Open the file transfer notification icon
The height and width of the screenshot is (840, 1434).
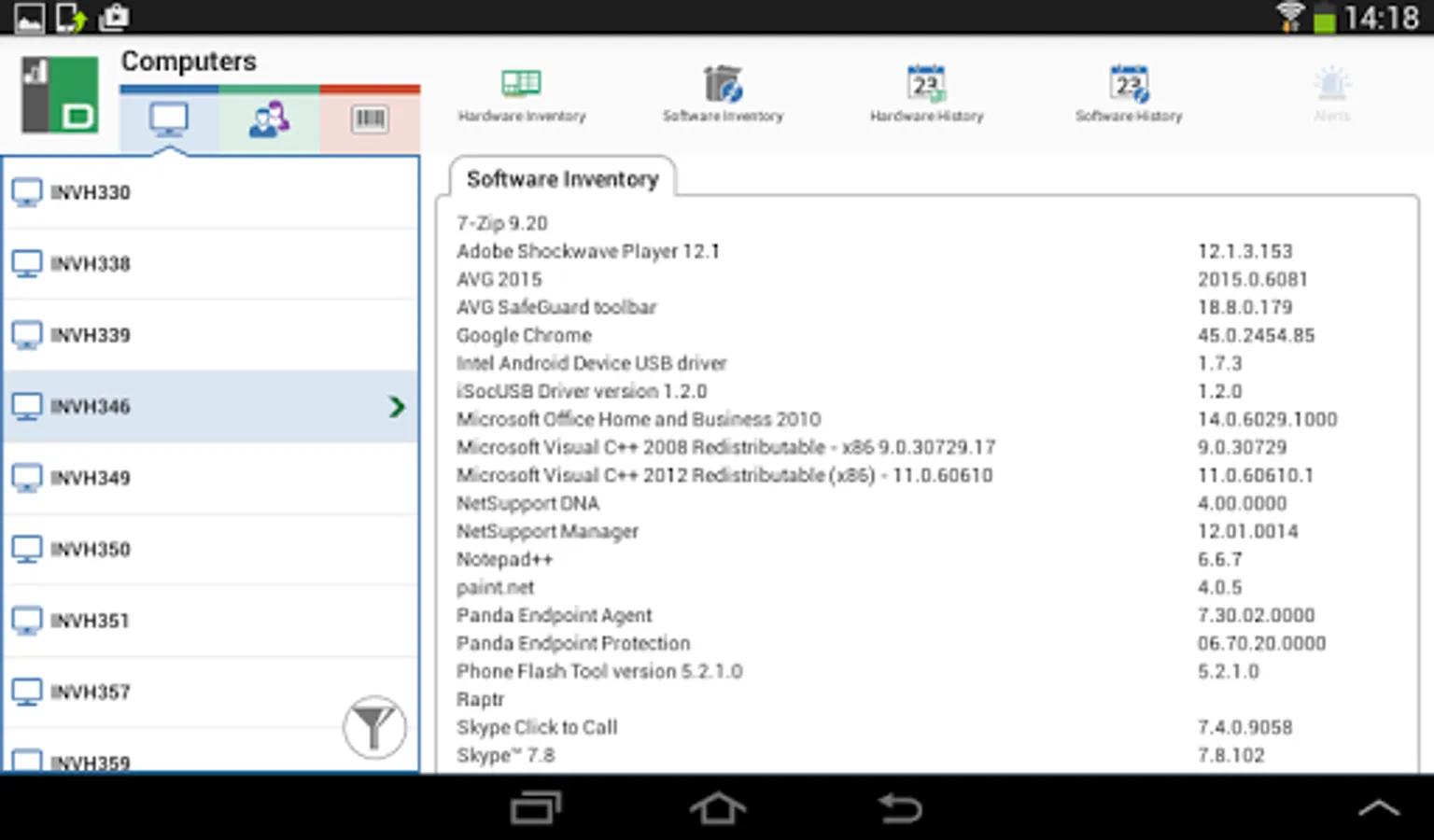point(71,18)
